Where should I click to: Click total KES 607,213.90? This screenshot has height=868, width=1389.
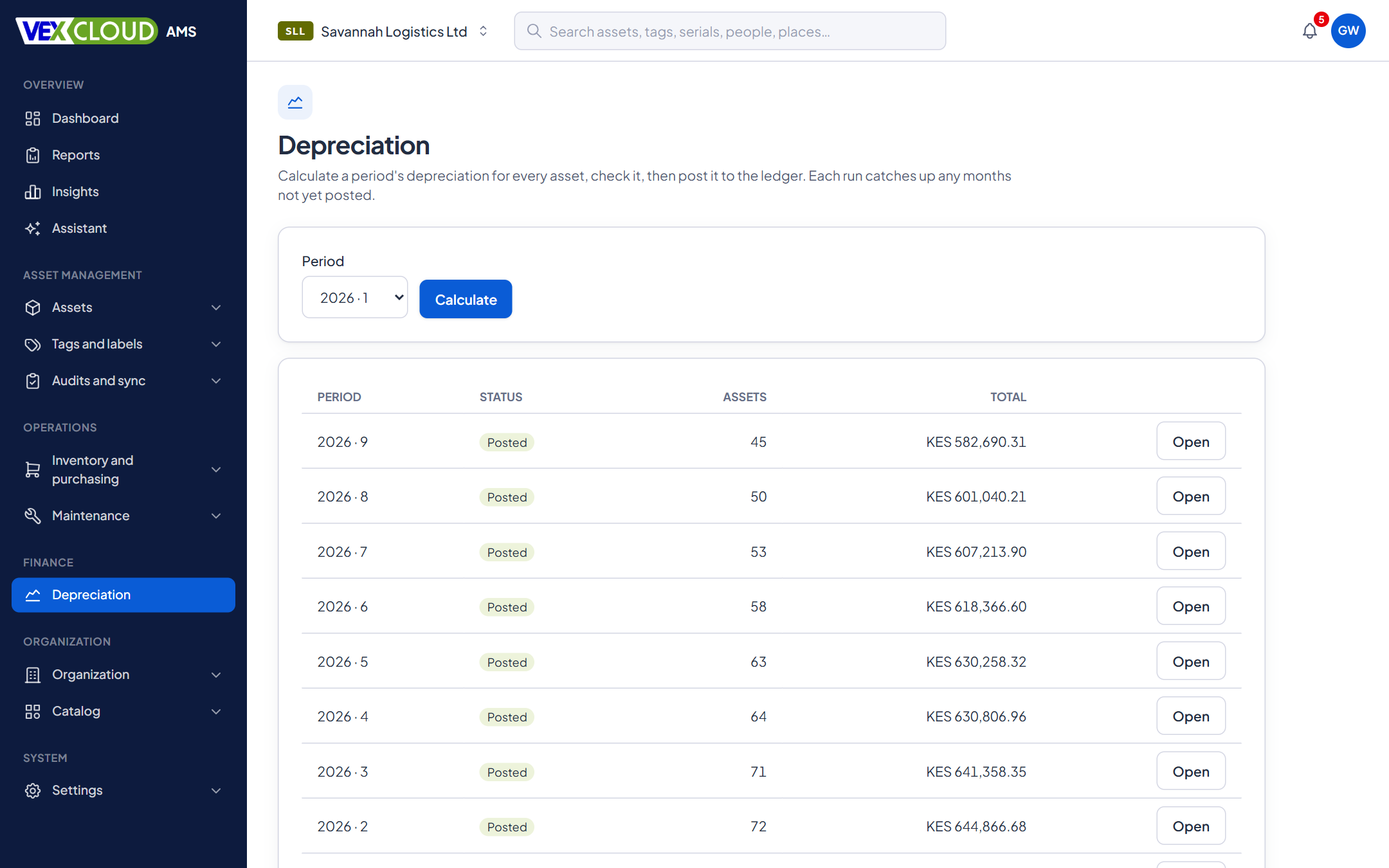pos(976,552)
